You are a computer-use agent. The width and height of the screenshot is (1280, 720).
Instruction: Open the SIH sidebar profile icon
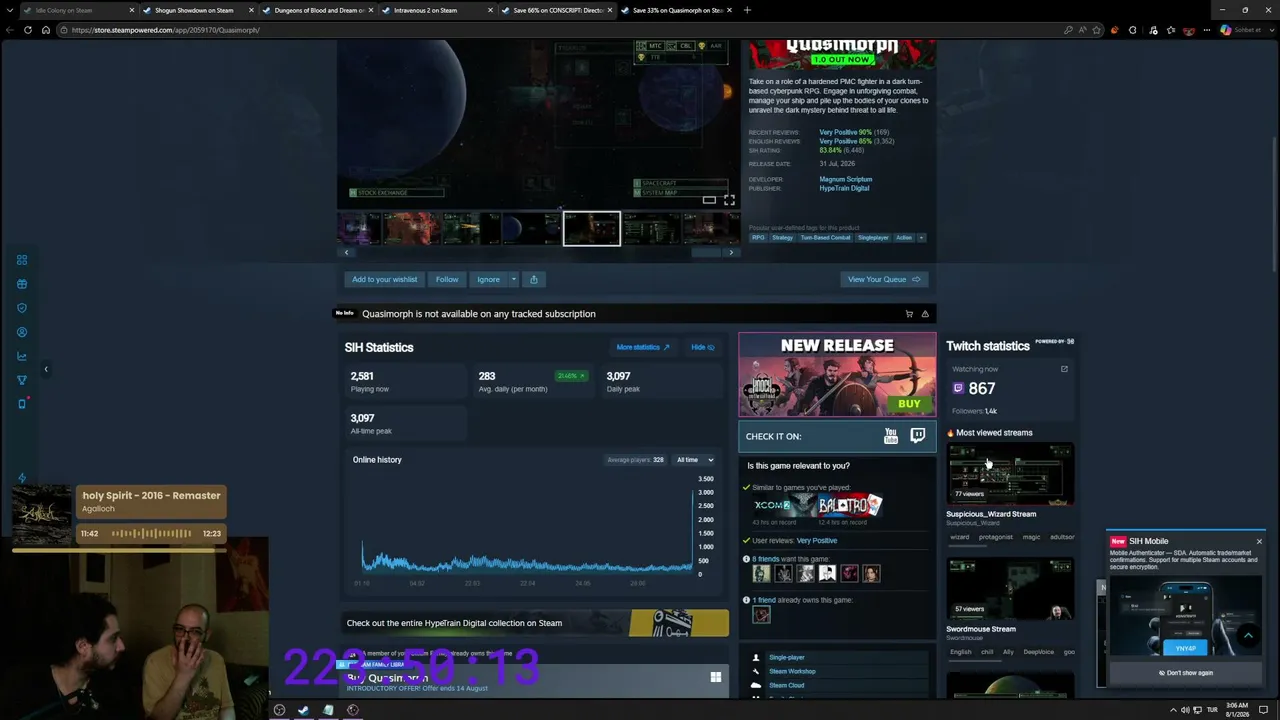tap(22, 332)
